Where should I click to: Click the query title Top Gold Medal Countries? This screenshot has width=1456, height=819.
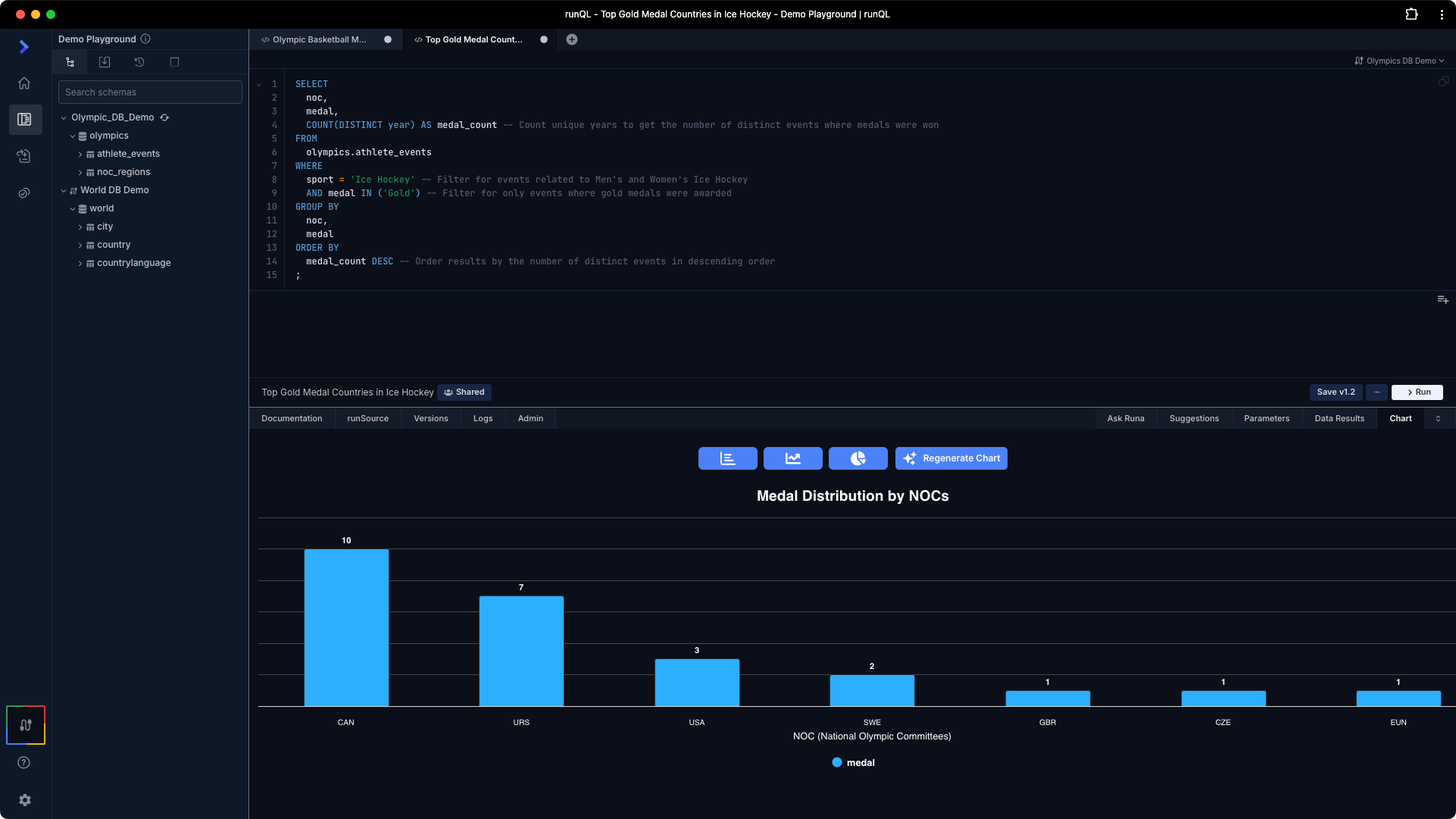click(x=347, y=392)
